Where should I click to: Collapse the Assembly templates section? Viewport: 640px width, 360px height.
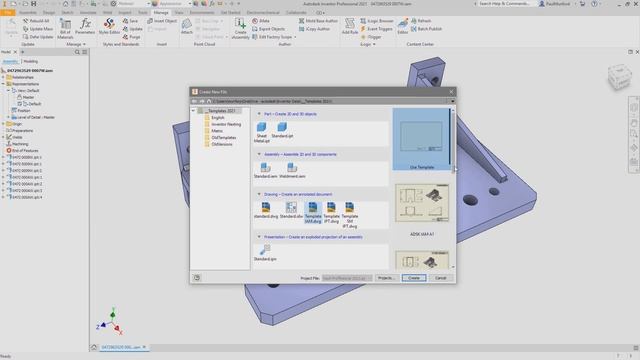(259, 154)
